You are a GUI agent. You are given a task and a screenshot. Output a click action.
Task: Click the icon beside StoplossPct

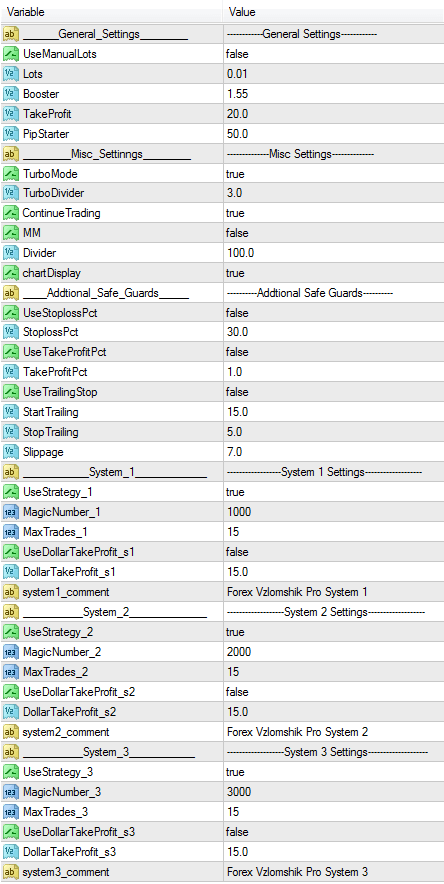pyautogui.click(x=11, y=333)
